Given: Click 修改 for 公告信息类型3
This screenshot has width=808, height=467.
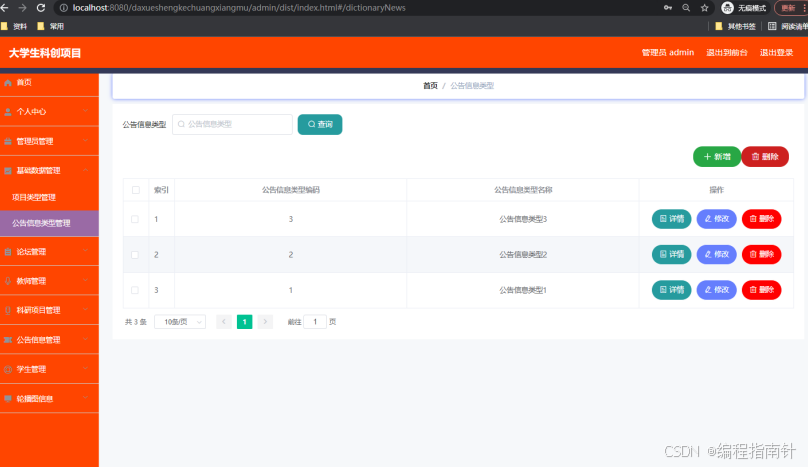Looking at the screenshot, I should tap(717, 219).
